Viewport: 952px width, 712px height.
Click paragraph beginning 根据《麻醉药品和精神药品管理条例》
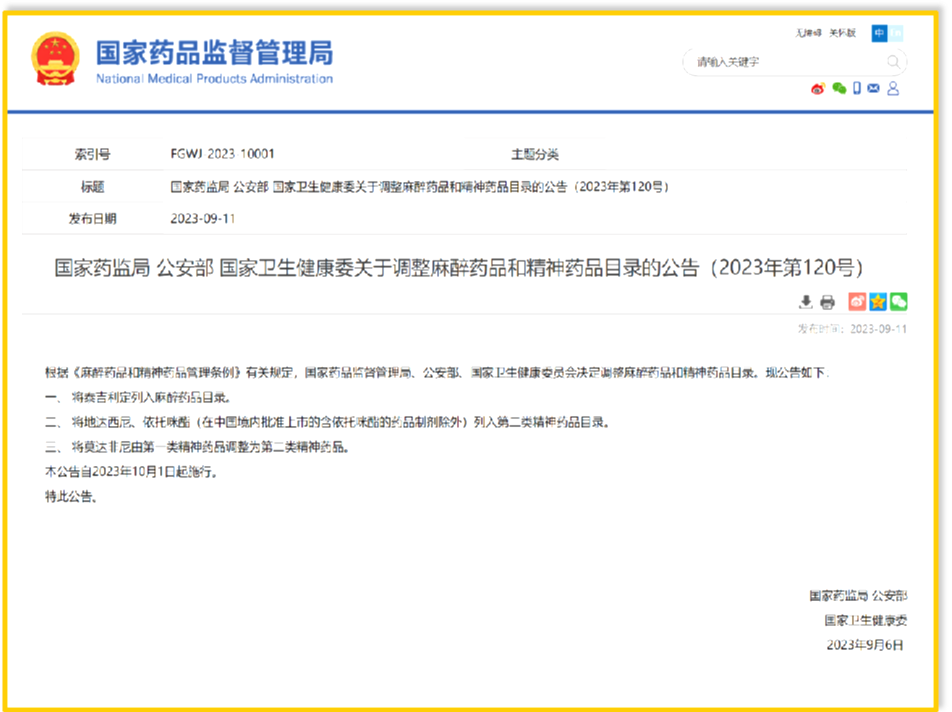(x=437, y=372)
